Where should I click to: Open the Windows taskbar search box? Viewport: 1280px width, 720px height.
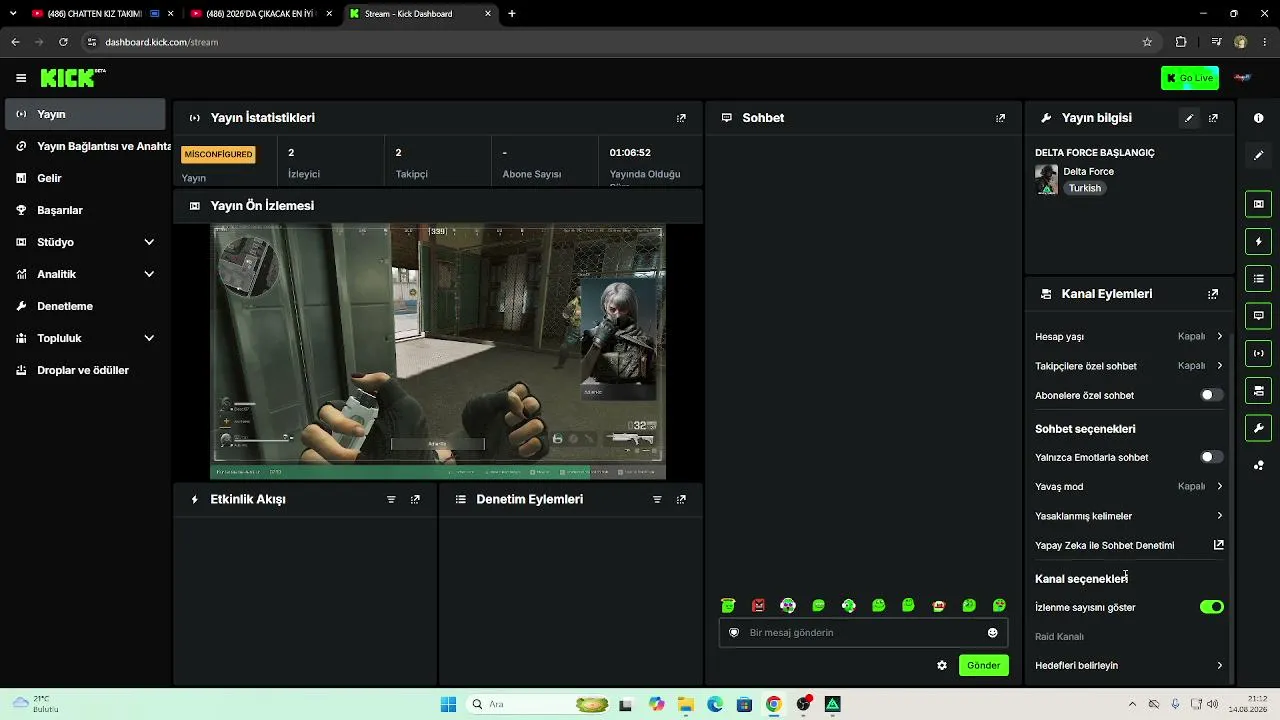[x=540, y=704]
